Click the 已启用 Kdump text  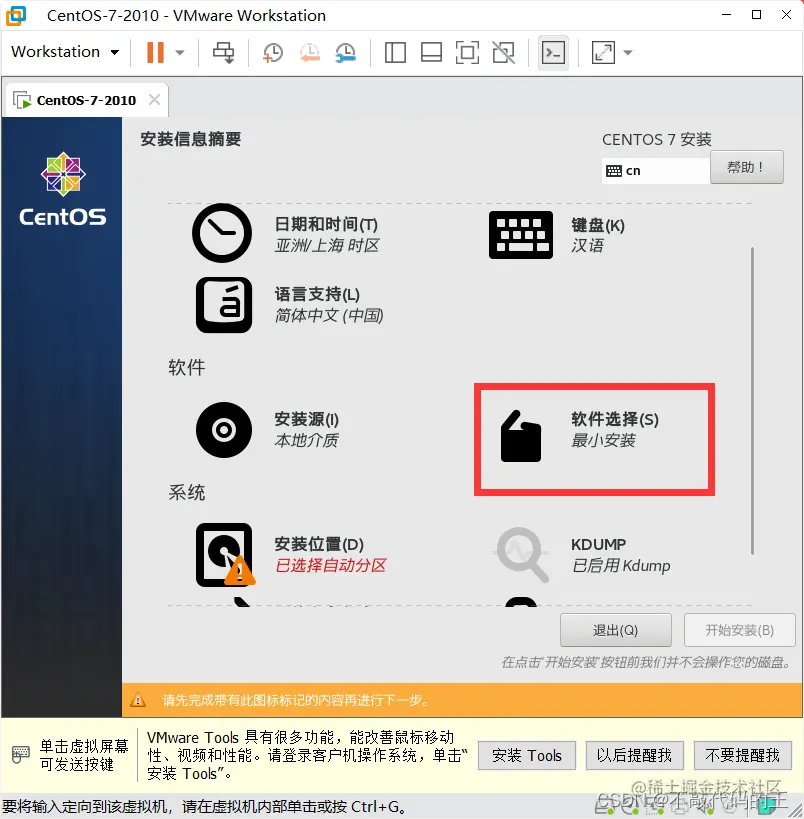(x=621, y=565)
